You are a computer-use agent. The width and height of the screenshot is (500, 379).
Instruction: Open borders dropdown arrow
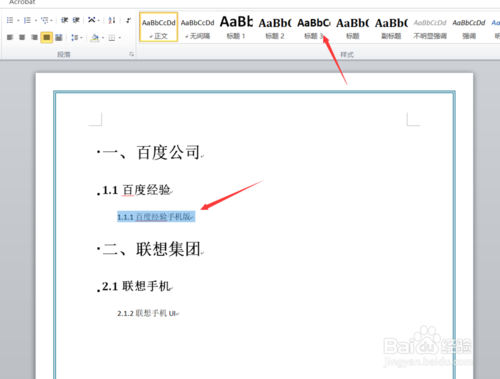pos(120,38)
